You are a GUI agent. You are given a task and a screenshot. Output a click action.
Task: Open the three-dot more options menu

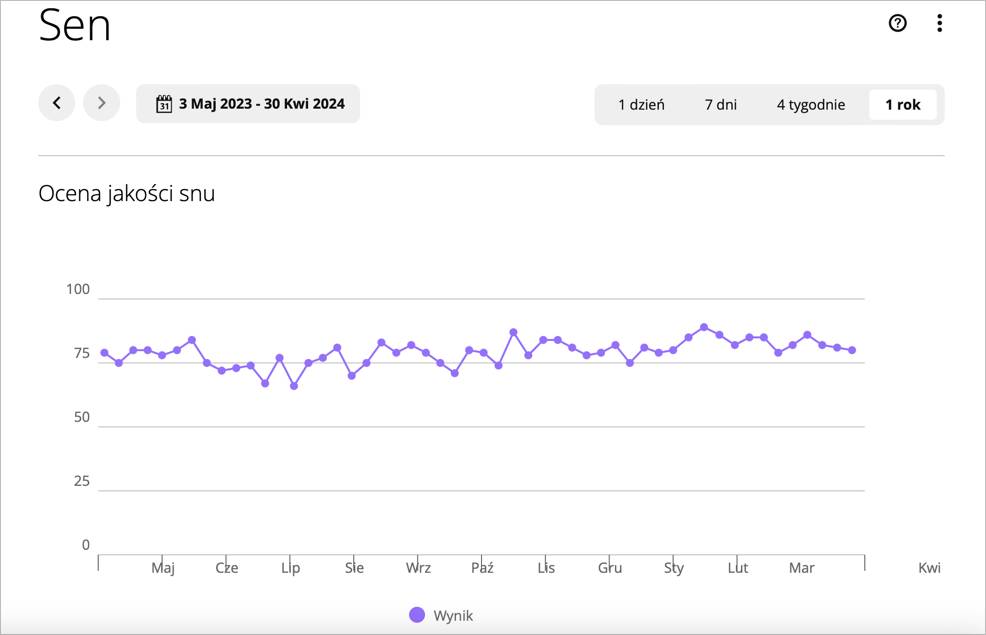(x=939, y=23)
